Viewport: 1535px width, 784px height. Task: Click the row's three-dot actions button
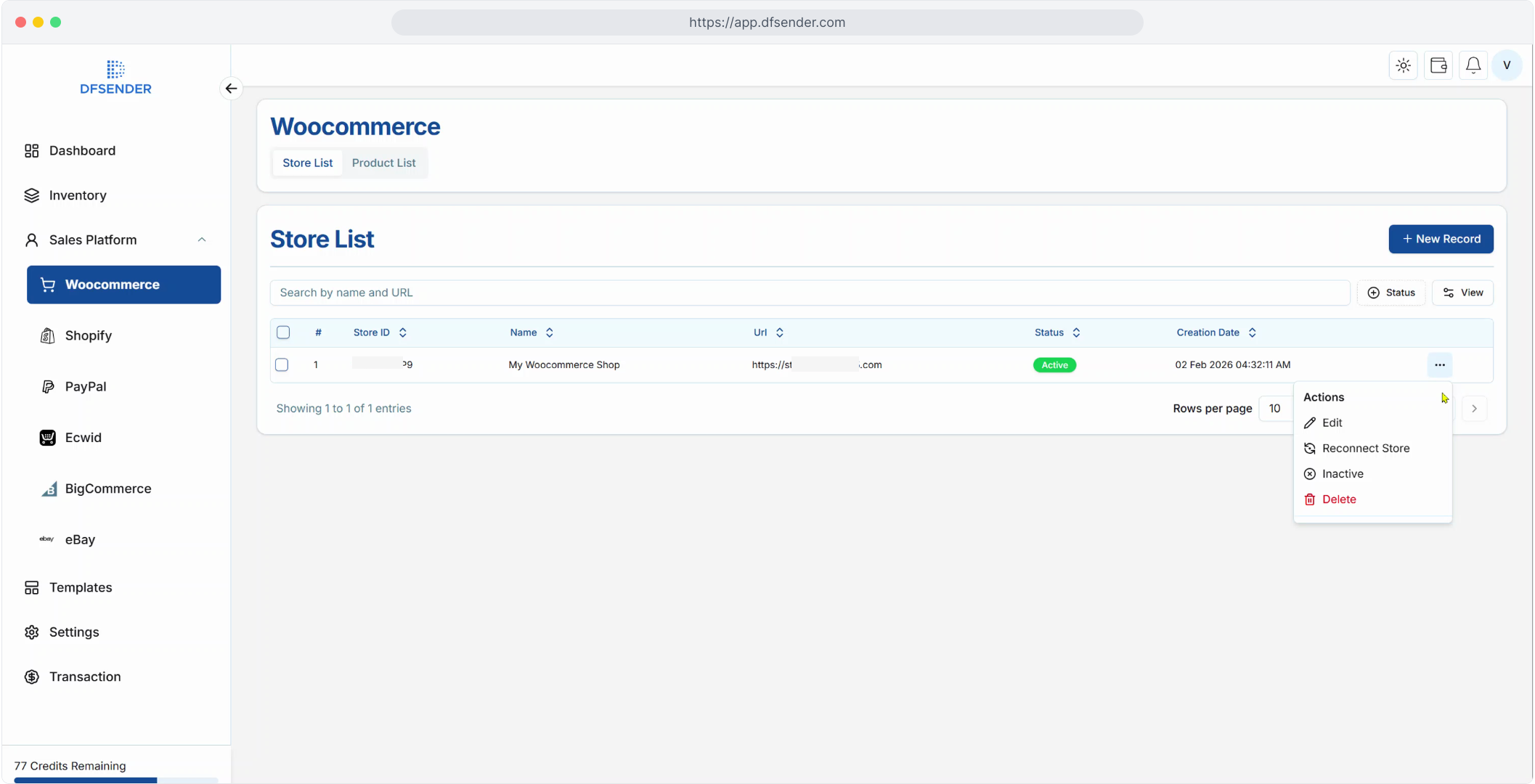tap(1439, 365)
